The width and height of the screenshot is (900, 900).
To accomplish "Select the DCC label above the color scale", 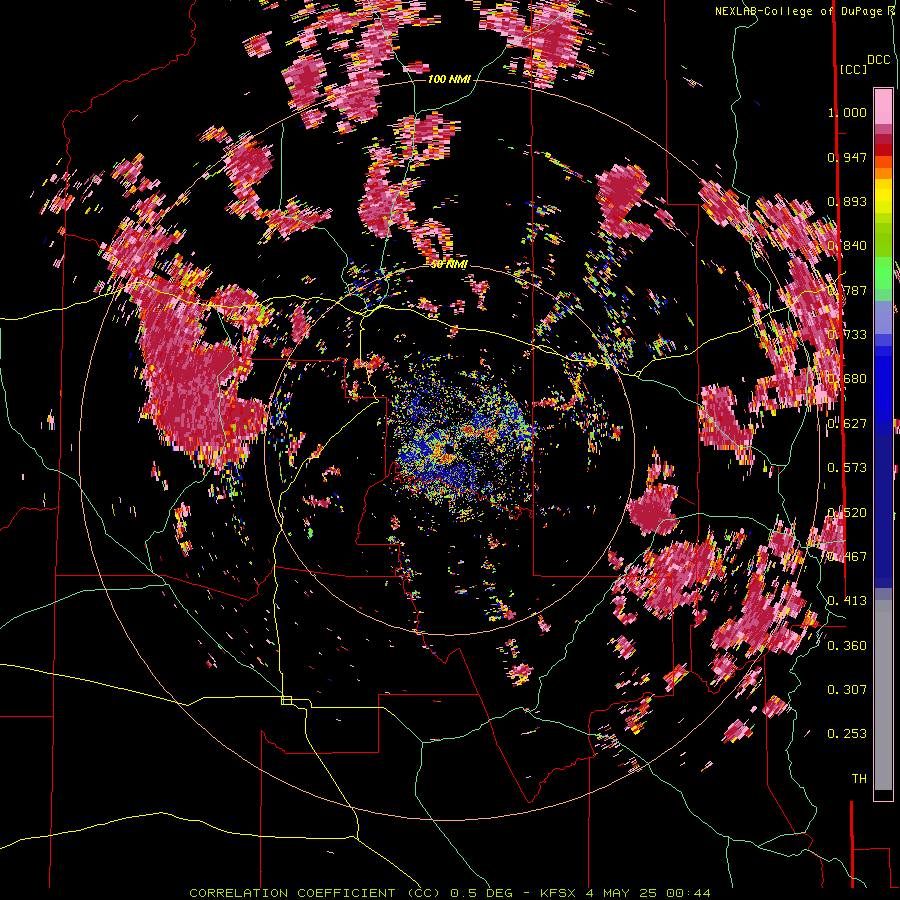I will (878, 59).
